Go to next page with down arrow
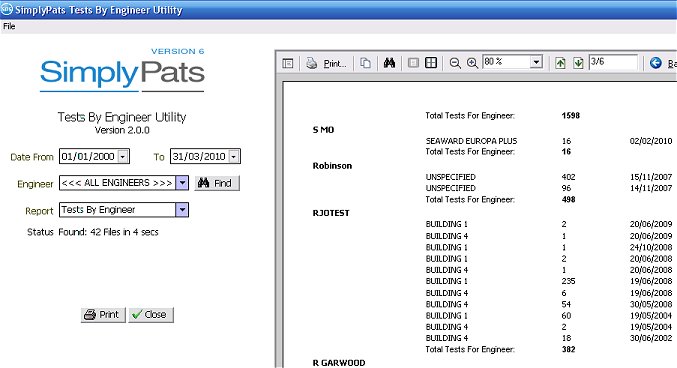The width and height of the screenshot is (677, 368). pos(578,63)
